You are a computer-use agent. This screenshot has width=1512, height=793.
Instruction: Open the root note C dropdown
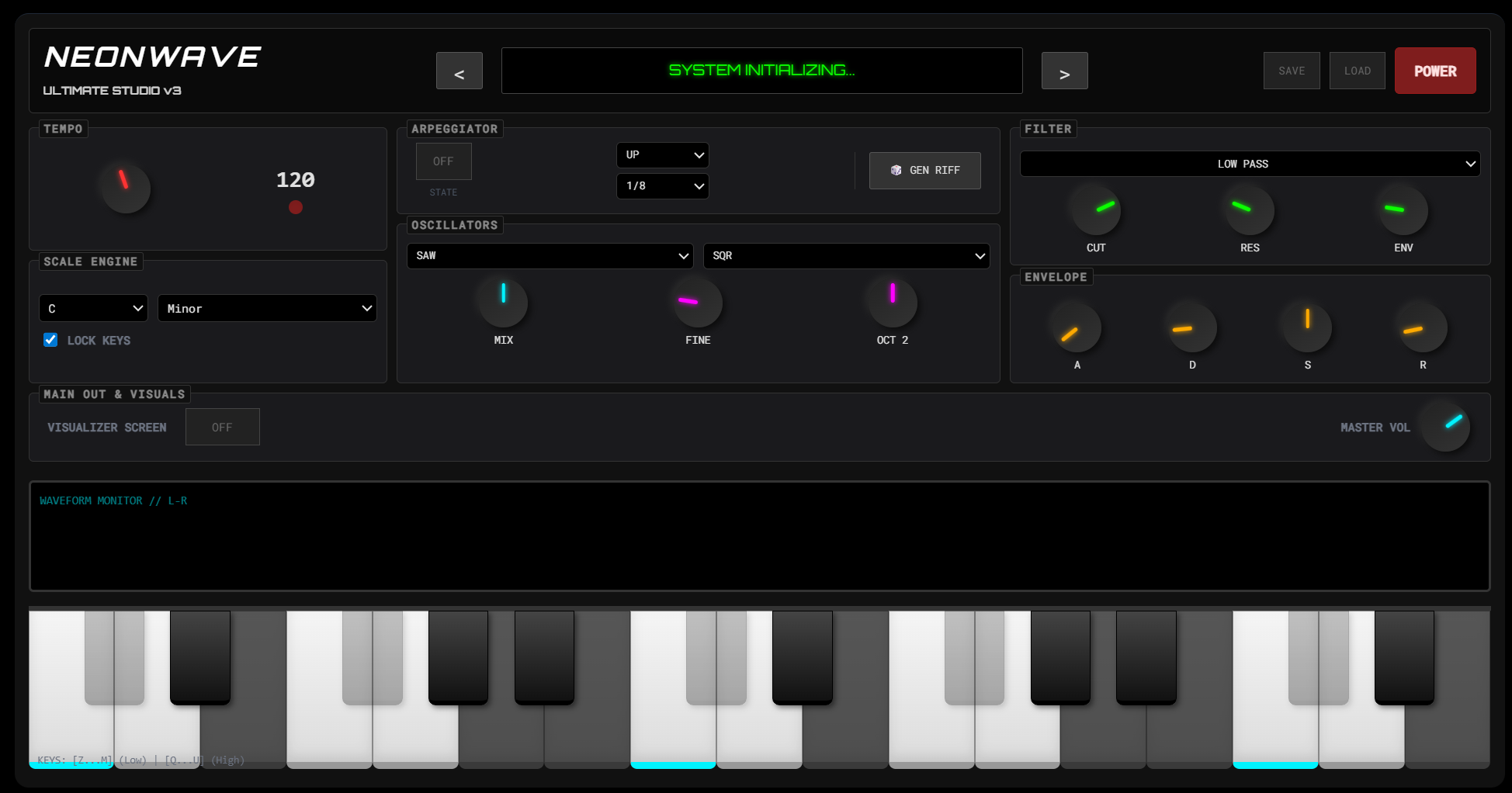click(x=93, y=309)
